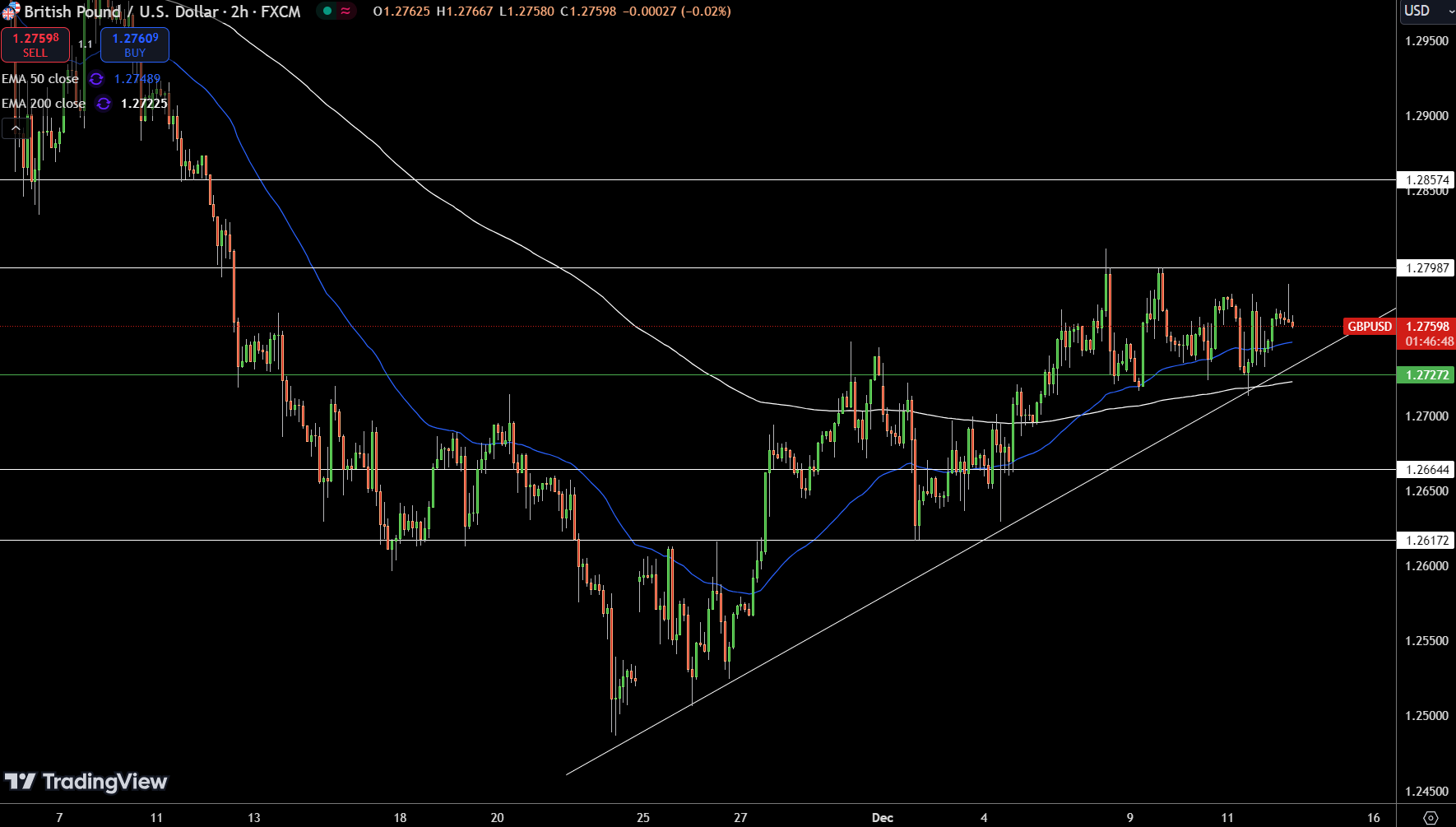Click the 20 date label on the time axis
Screen dimensions: 1456x827
click(497, 817)
